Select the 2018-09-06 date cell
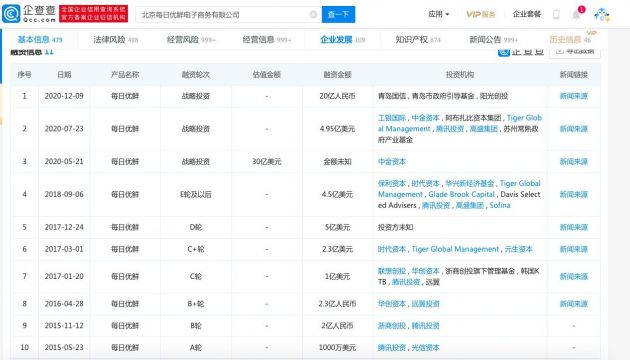 [64, 194]
